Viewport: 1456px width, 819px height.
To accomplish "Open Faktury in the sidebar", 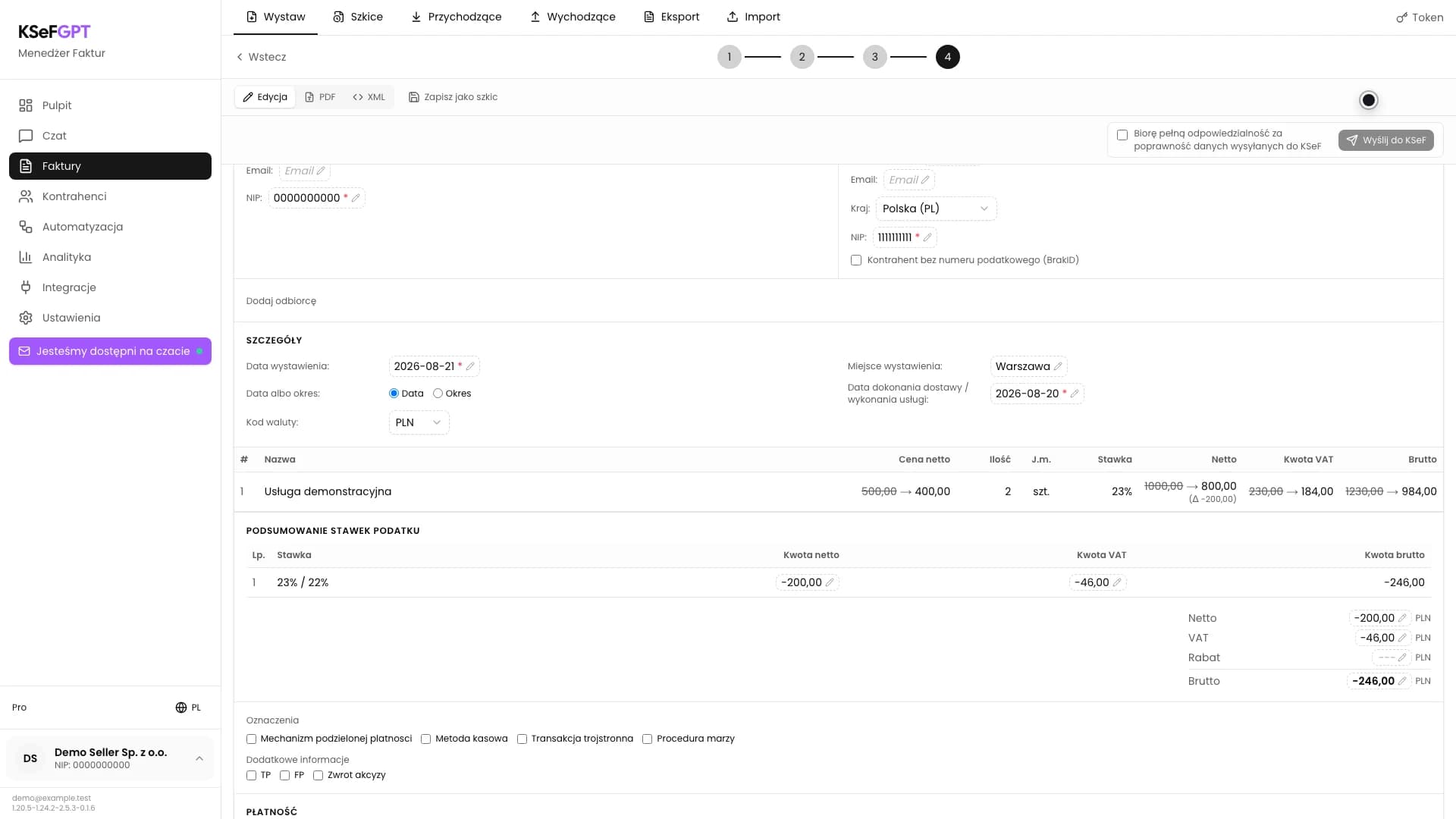I will click(x=110, y=166).
